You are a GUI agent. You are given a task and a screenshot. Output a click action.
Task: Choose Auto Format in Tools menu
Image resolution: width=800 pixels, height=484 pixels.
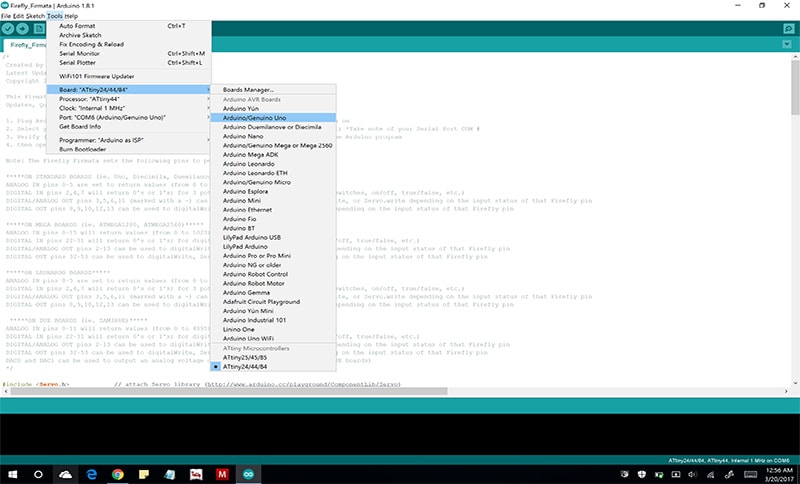coord(129,26)
